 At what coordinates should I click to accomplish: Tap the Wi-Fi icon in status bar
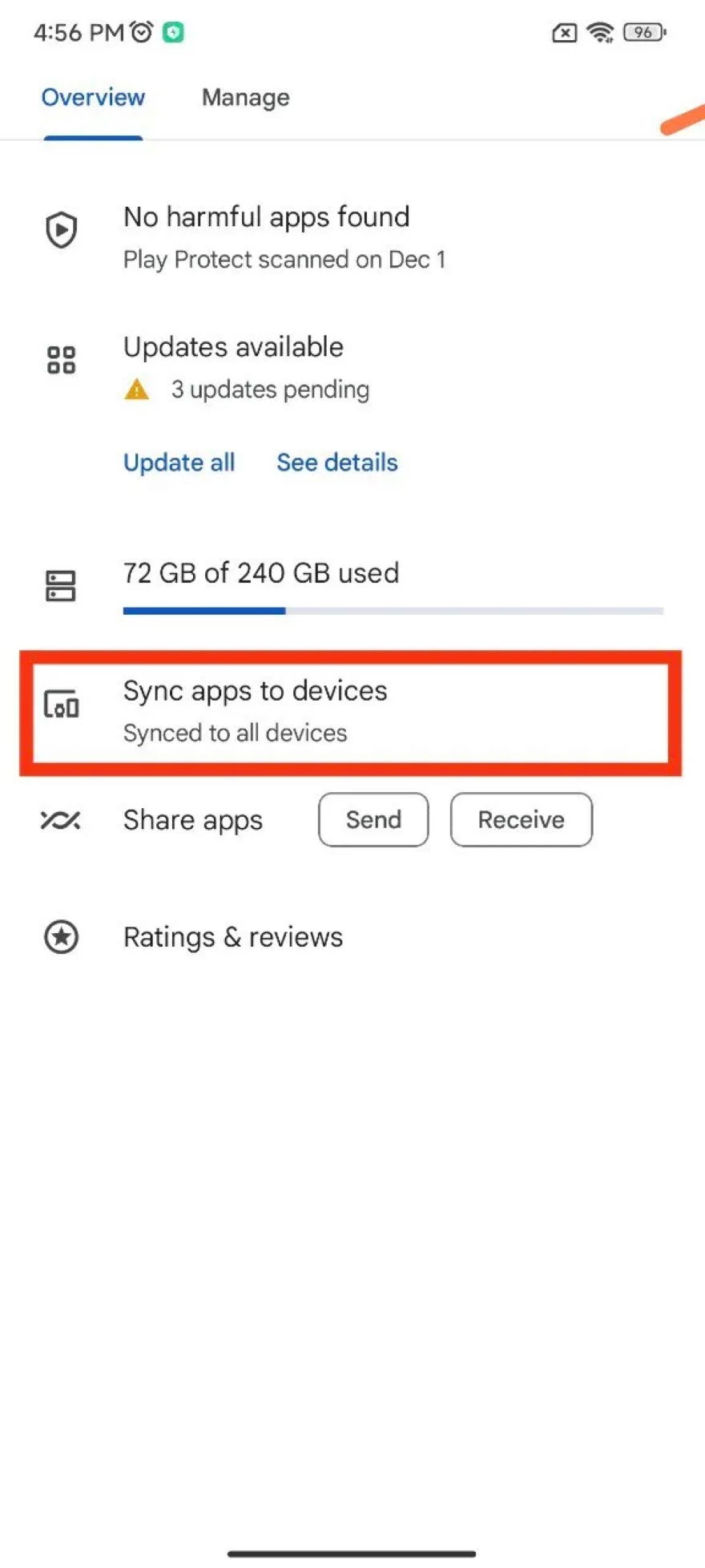[x=599, y=33]
